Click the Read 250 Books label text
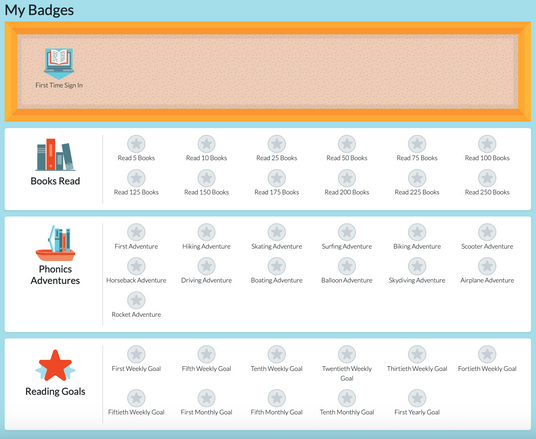The image size is (536, 439). (x=487, y=192)
